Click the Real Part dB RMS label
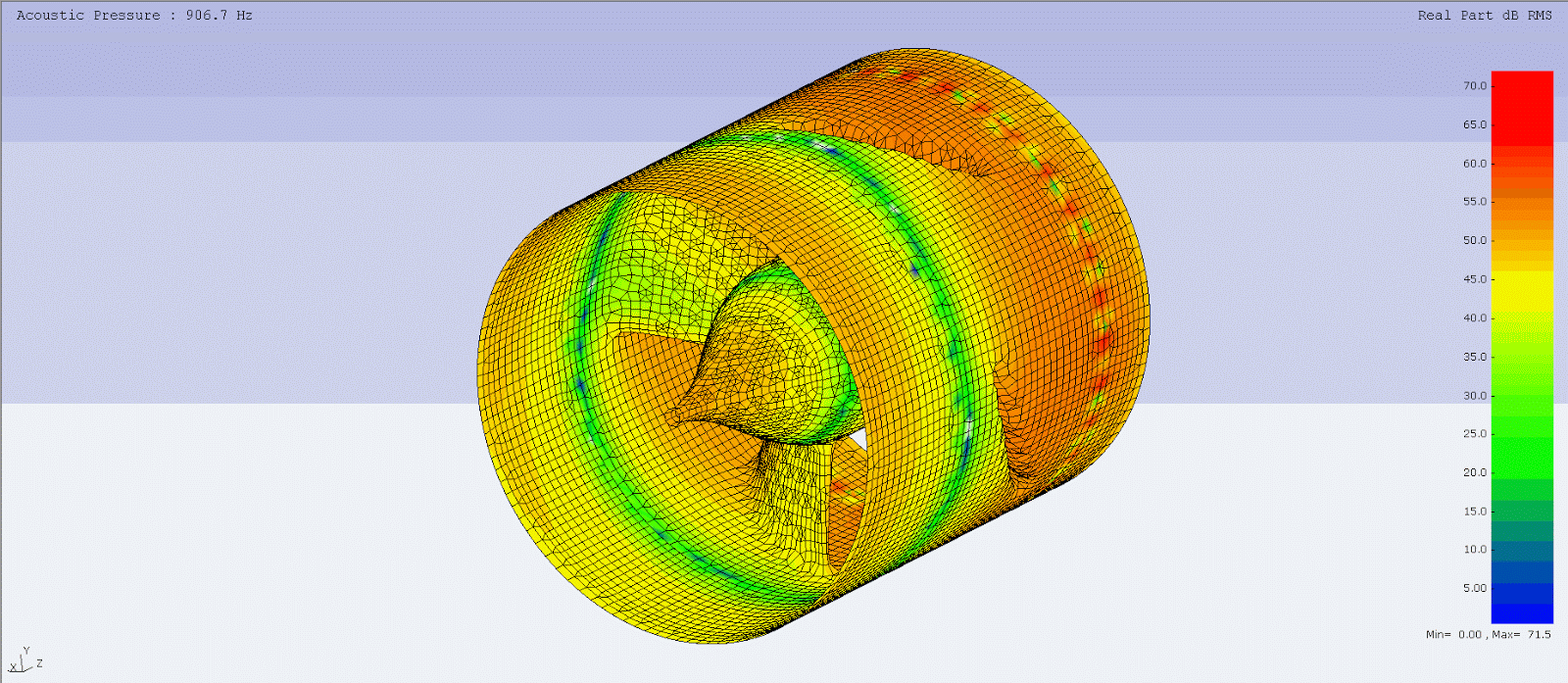1568x683 pixels. (x=1484, y=15)
